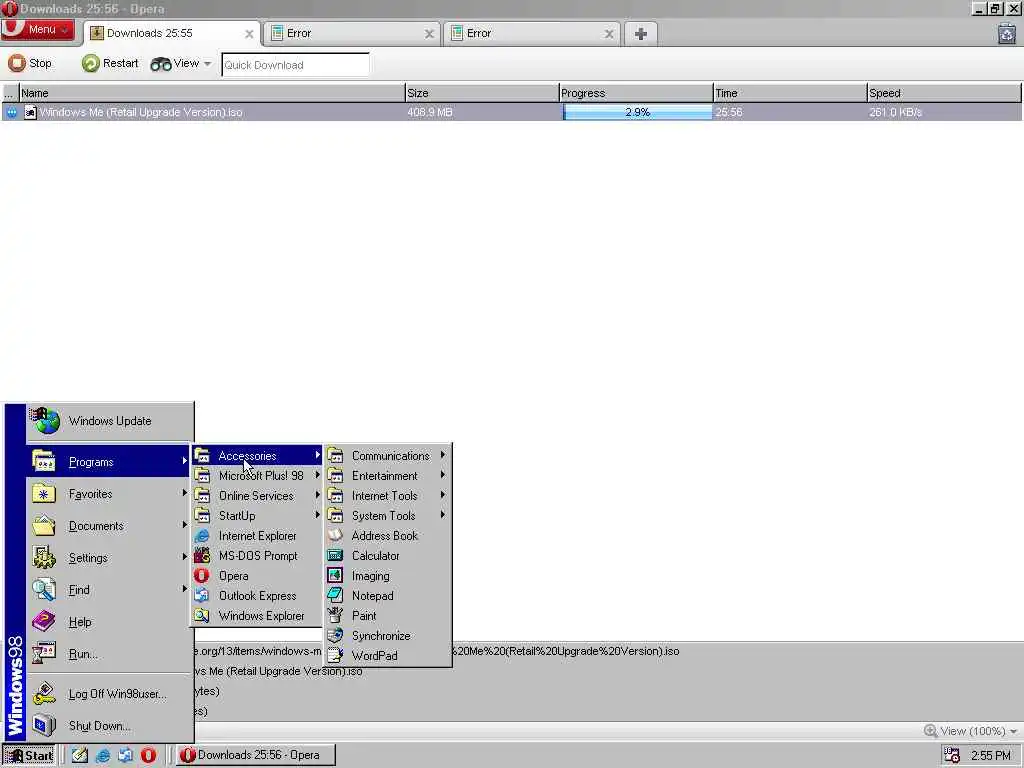
Task: Expand the Online Services folder
Action: [x=257, y=496]
